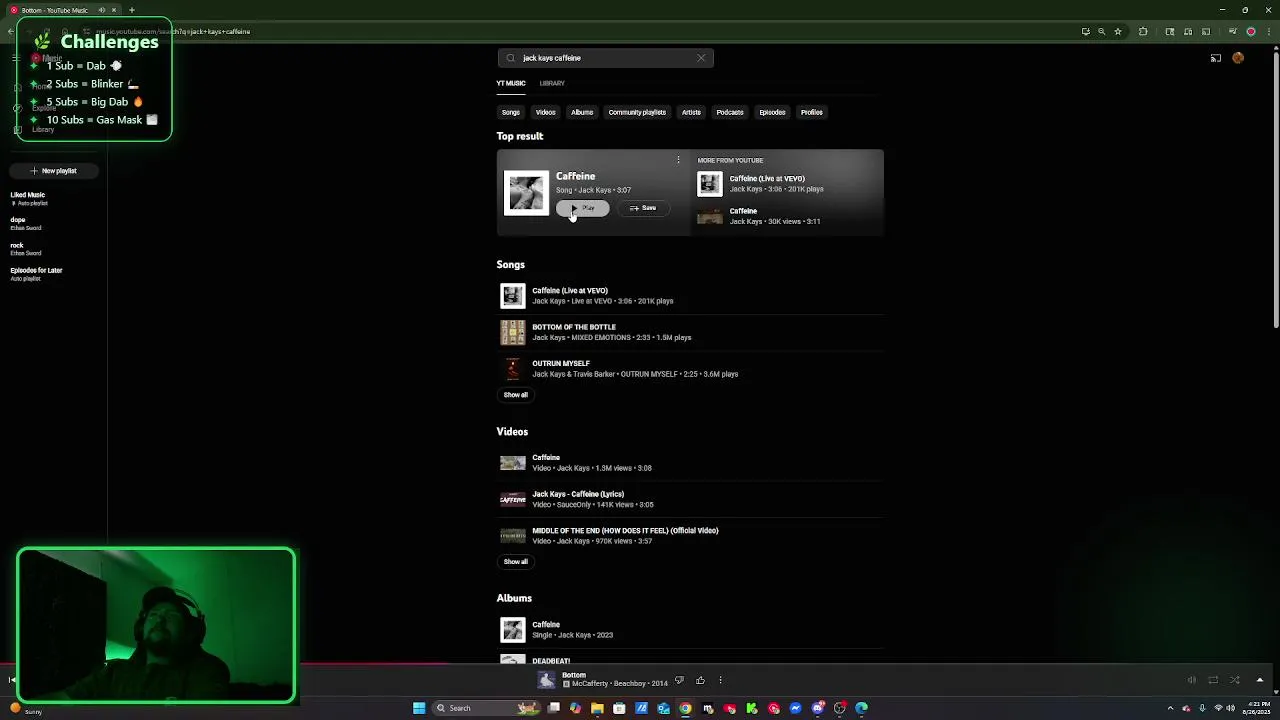Filter results by Songs chip
The width and height of the screenshot is (1280, 720).
[511, 112]
